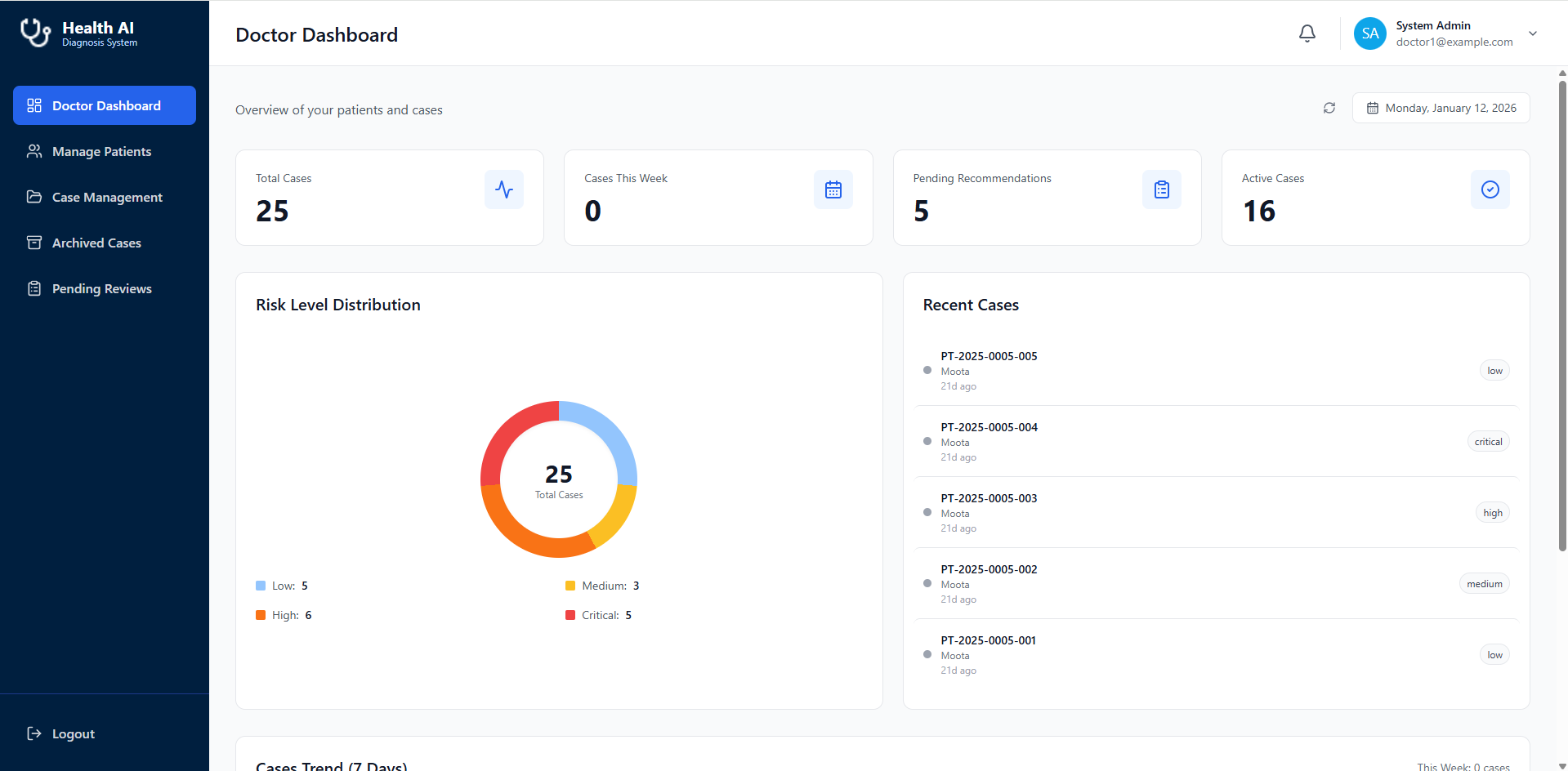
Task: Click the Doctor Dashboard grid icon
Action: (x=34, y=105)
